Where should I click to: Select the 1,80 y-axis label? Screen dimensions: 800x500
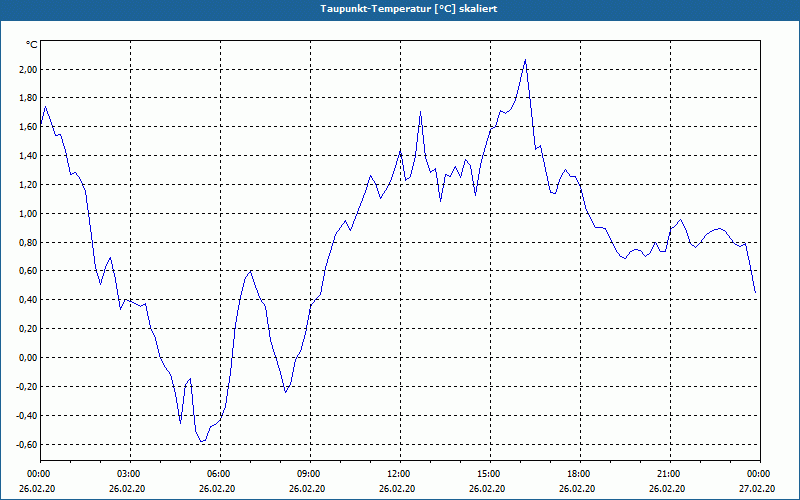point(28,98)
